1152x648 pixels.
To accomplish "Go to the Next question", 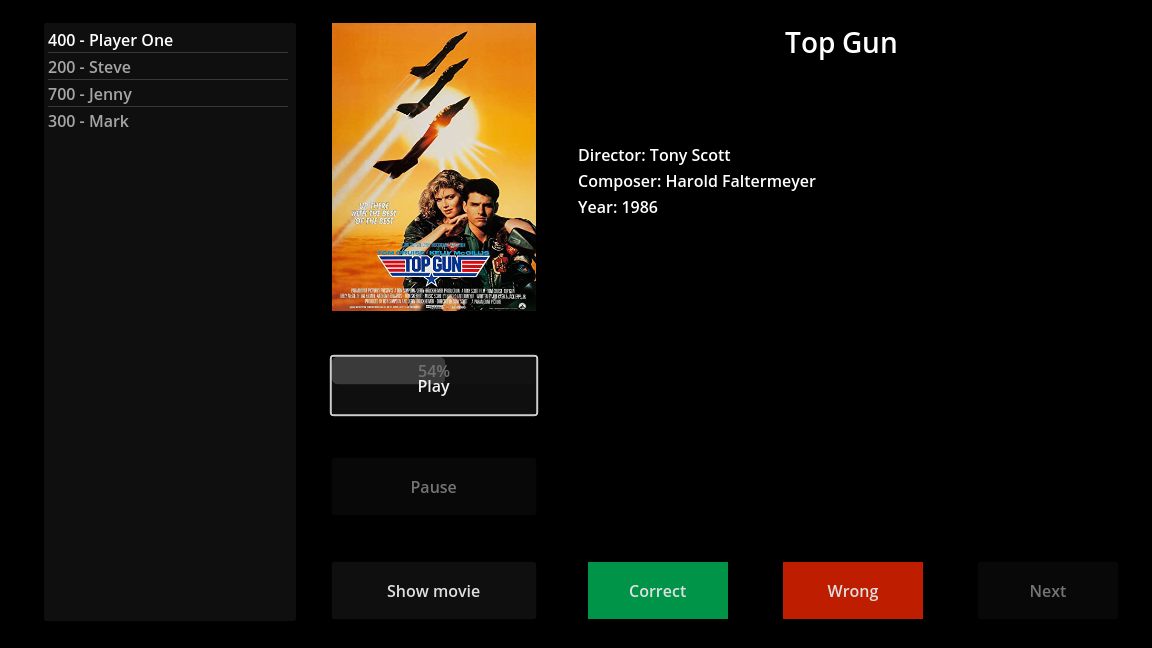I will 1048,591.
